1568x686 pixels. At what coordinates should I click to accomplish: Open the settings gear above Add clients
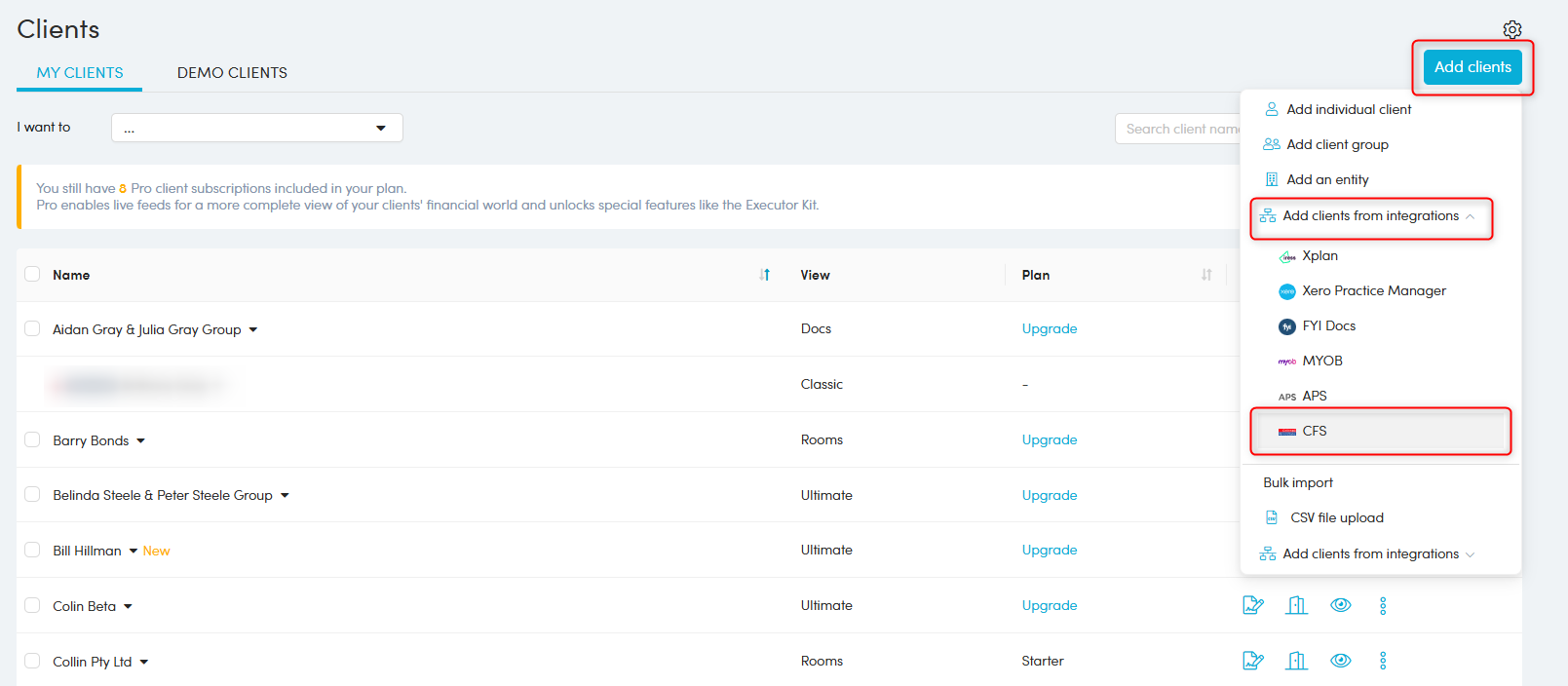[x=1511, y=29]
